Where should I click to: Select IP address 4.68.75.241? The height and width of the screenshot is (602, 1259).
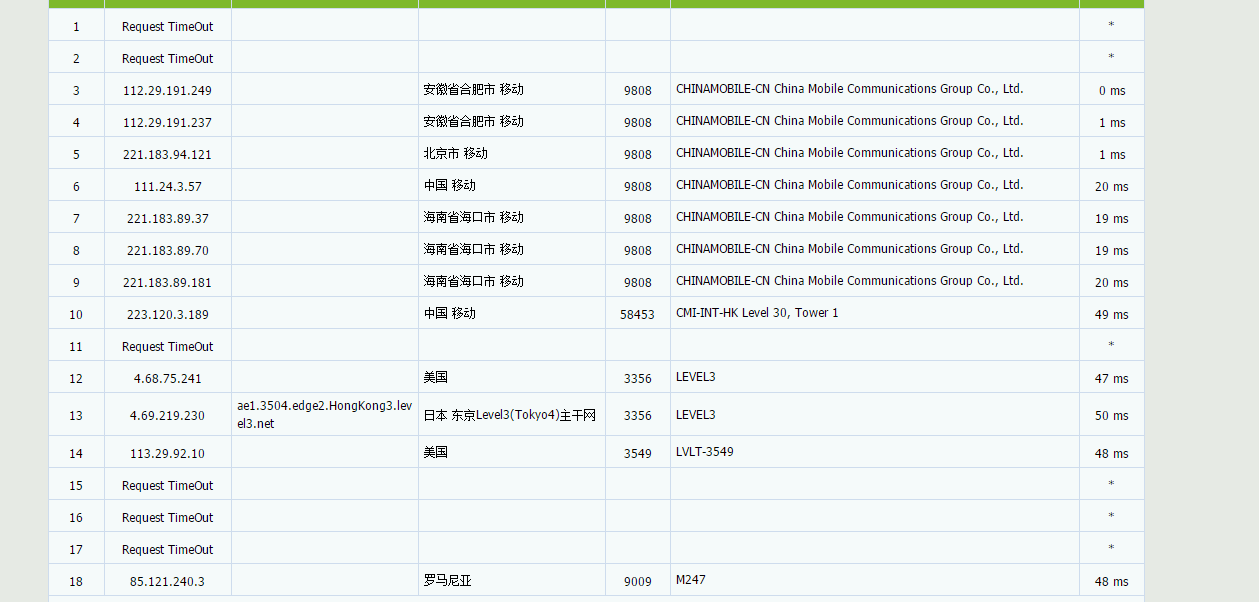tap(167, 378)
